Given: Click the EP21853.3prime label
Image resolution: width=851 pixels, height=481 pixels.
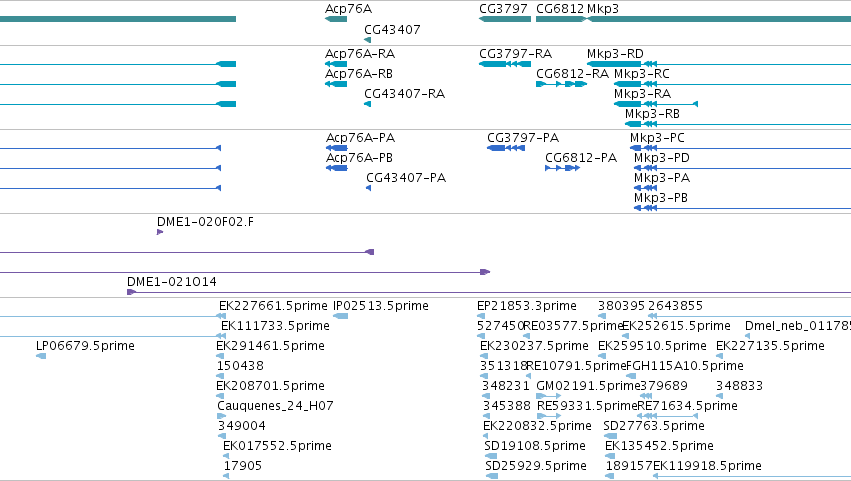Looking at the screenshot, I should coord(526,306).
